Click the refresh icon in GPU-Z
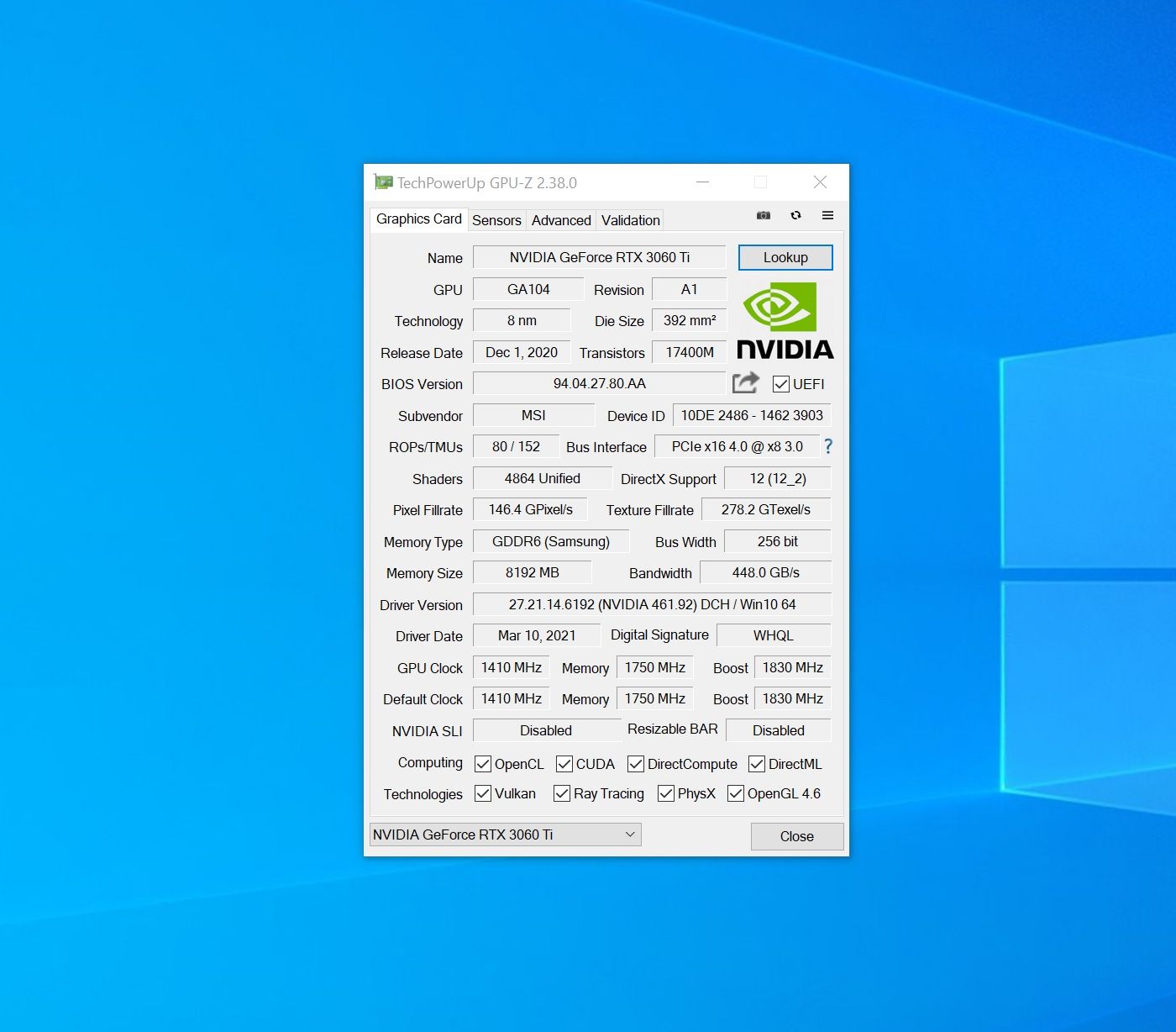Viewport: 1176px width, 1032px height. click(x=795, y=215)
